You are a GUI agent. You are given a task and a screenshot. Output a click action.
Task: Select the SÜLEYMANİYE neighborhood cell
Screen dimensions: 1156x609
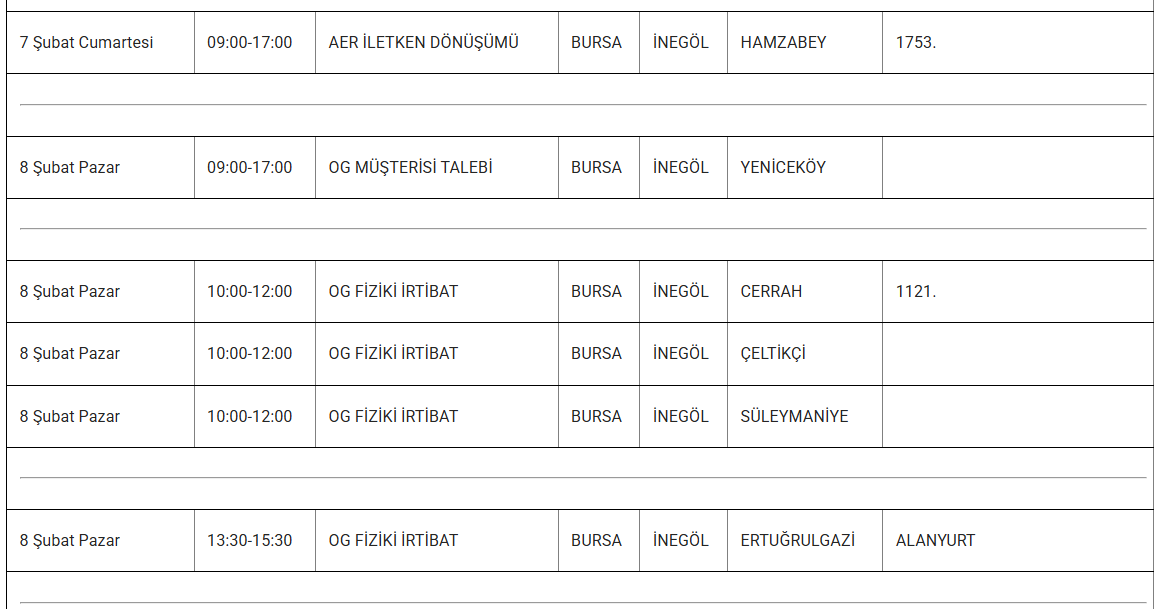point(795,417)
